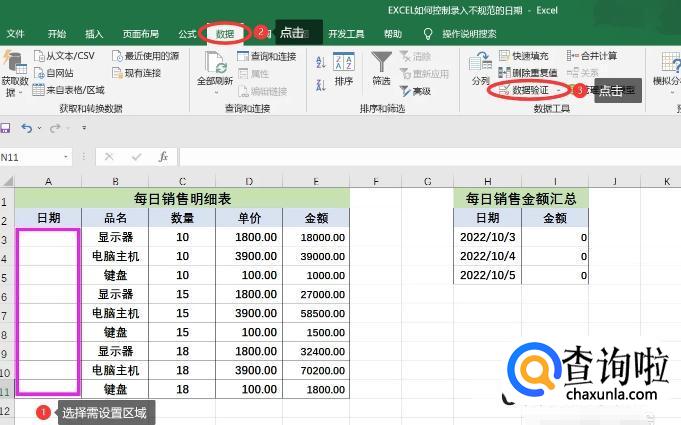Select header cell 品名

(x=115, y=218)
